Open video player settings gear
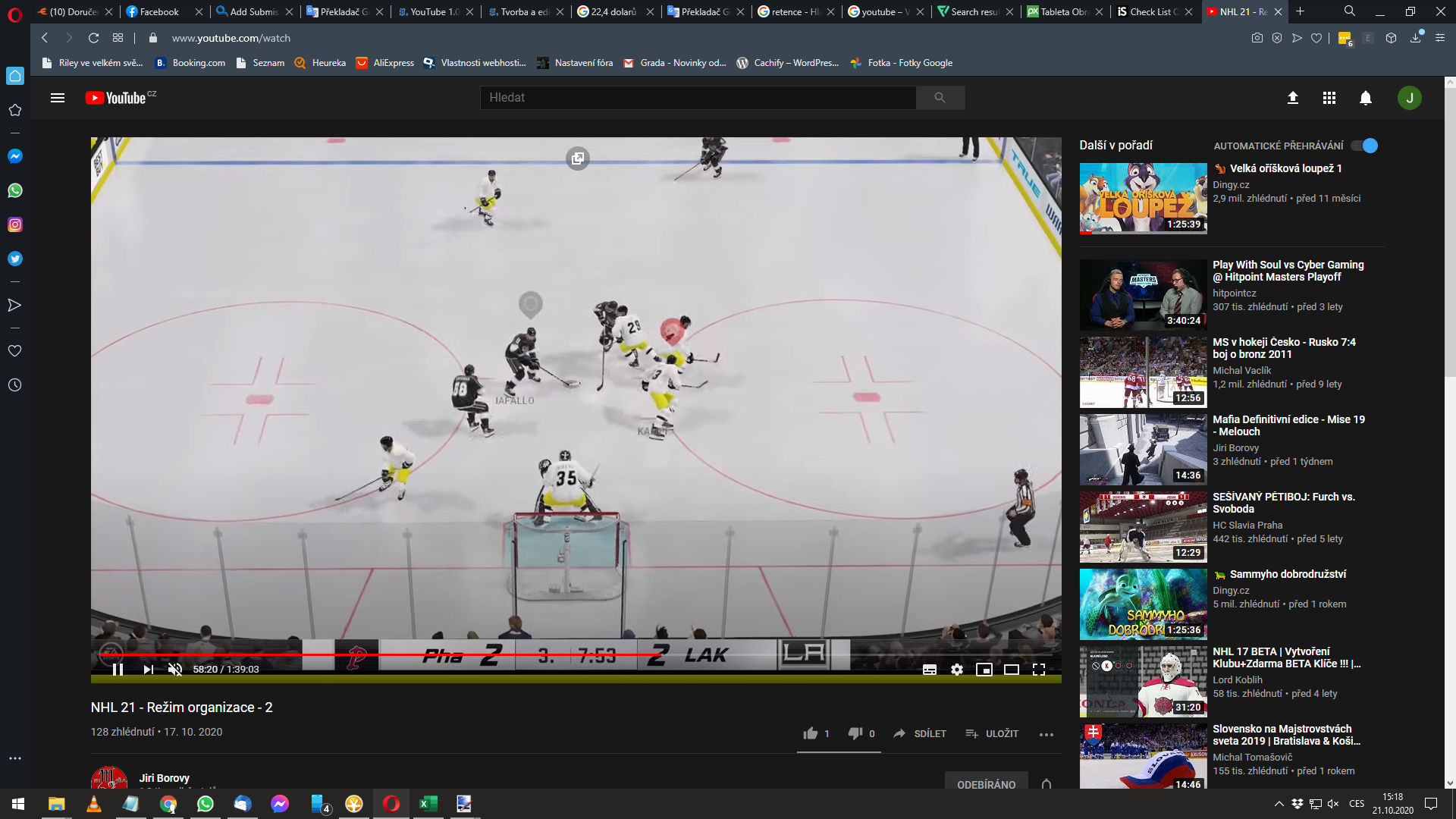The image size is (1456, 819). pos(957,670)
